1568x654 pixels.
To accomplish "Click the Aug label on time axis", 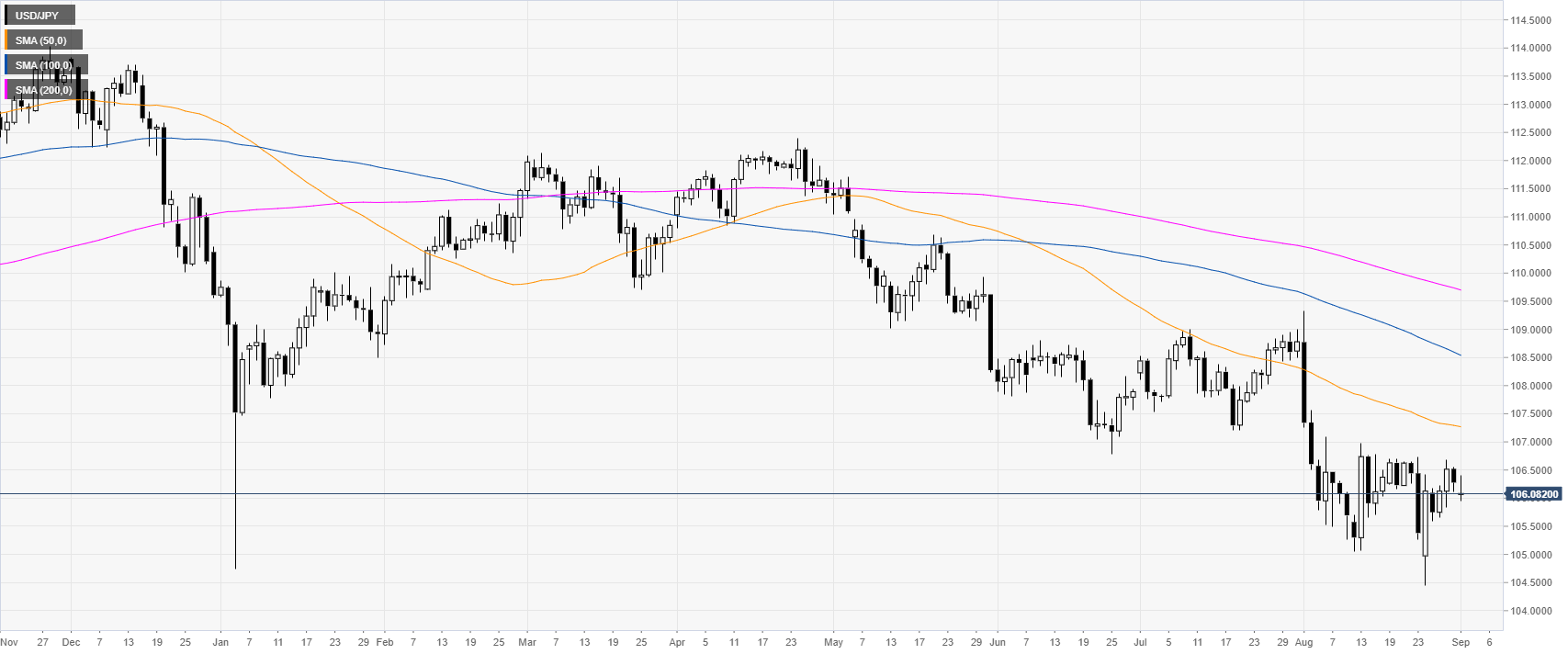I will tap(1303, 642).
